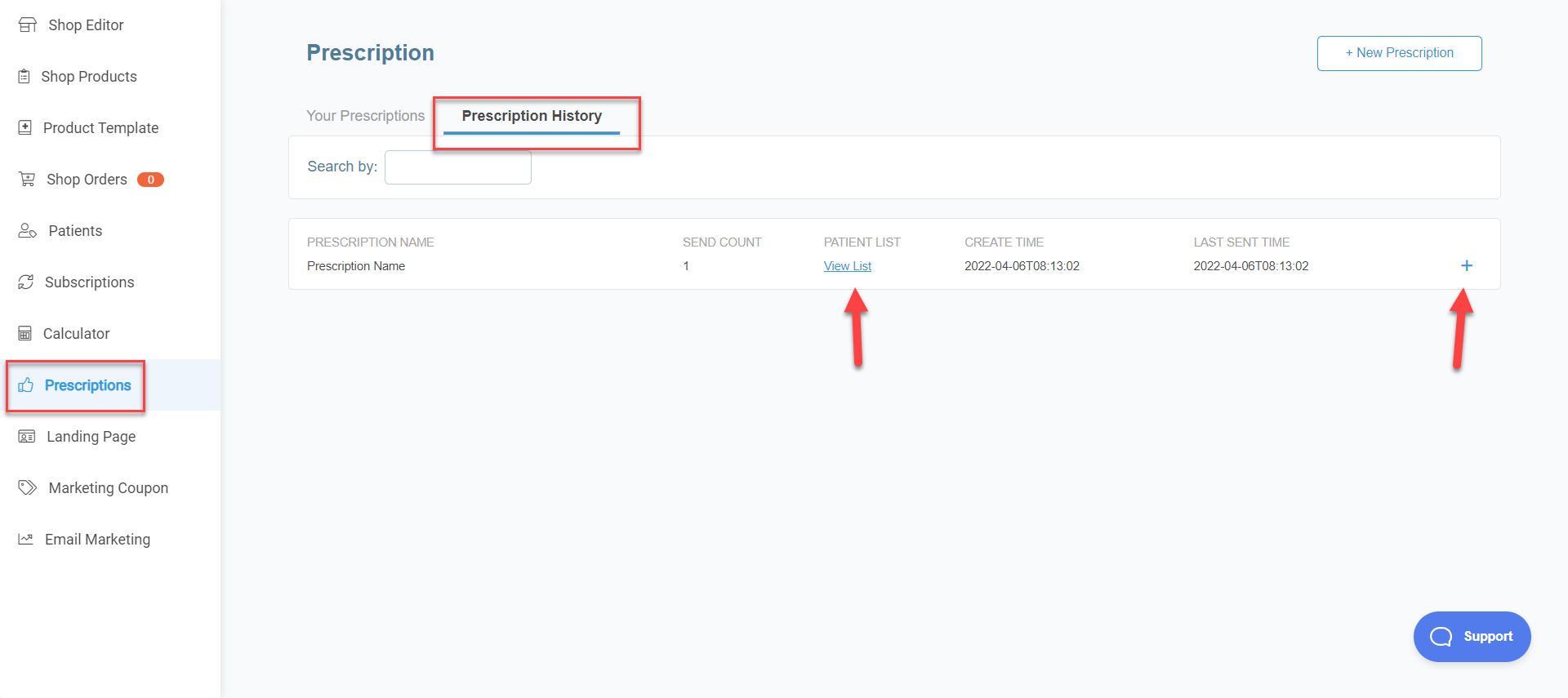Focus the Search by input field
The width and height of the screenshot is (1568, 698).
pos(457,167)
